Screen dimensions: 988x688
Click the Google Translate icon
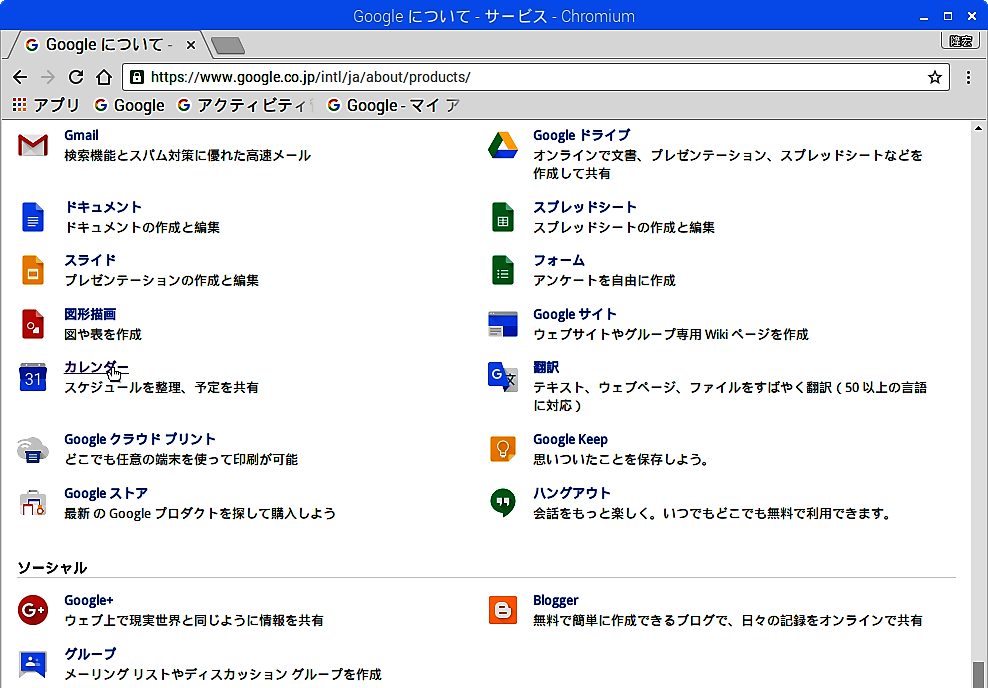502,377
